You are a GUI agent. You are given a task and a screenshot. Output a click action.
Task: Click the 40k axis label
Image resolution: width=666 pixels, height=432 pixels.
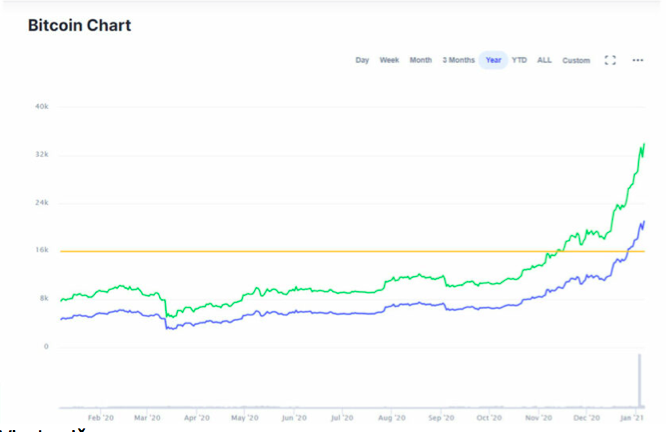tap(42, 107)
